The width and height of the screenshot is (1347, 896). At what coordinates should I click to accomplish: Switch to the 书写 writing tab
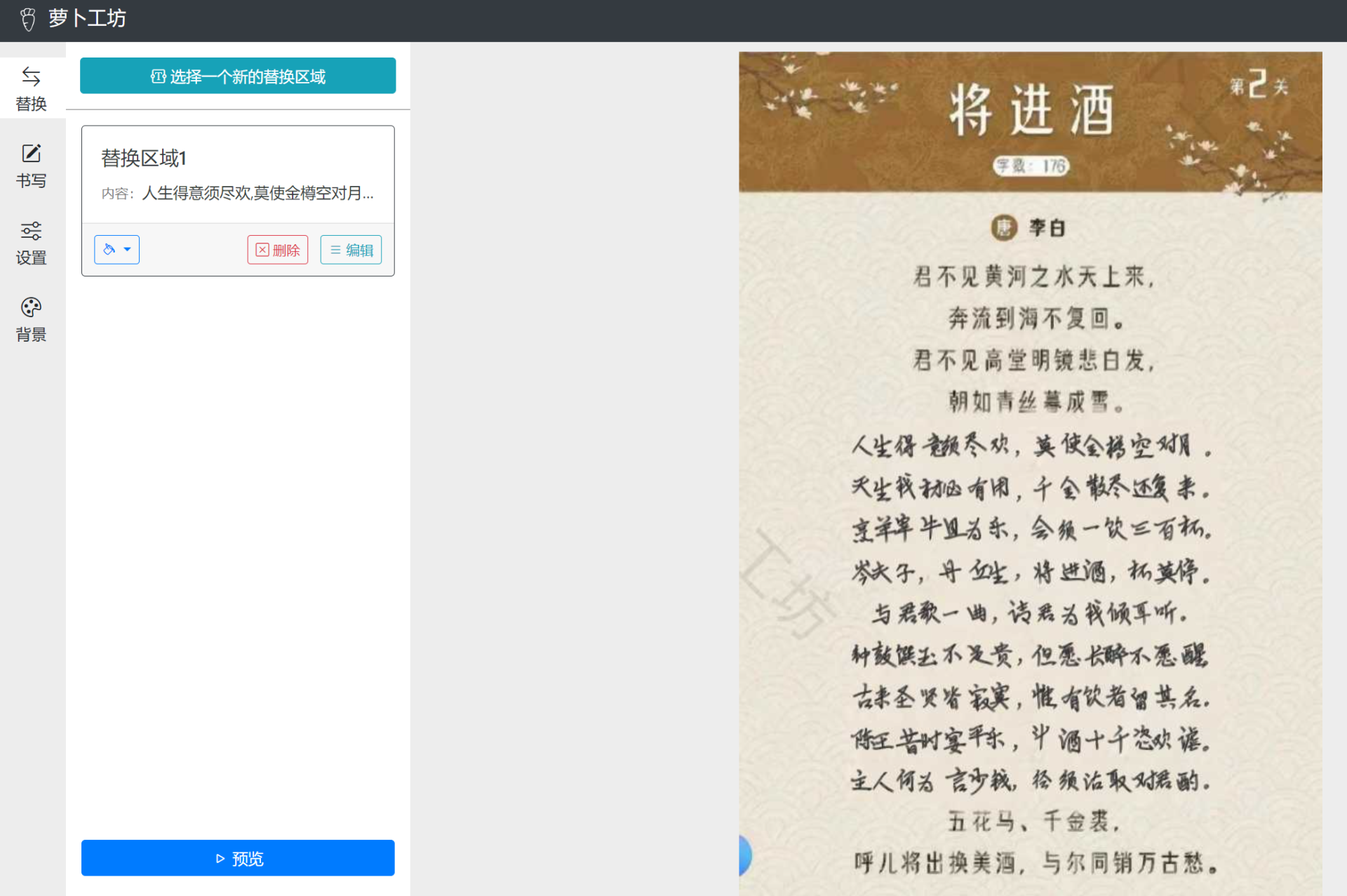pyautogui.click(x=32, y=166)
